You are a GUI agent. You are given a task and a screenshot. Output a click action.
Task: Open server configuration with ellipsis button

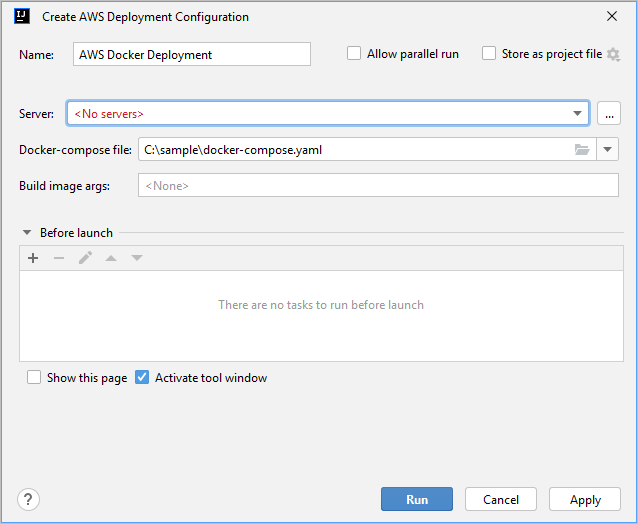click(609, 113)
